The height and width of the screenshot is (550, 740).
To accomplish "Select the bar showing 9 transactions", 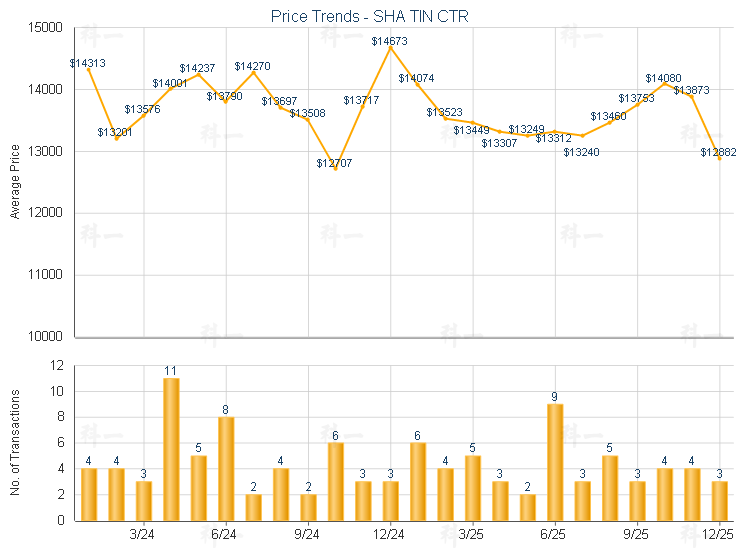I will (x=555, y=462).
